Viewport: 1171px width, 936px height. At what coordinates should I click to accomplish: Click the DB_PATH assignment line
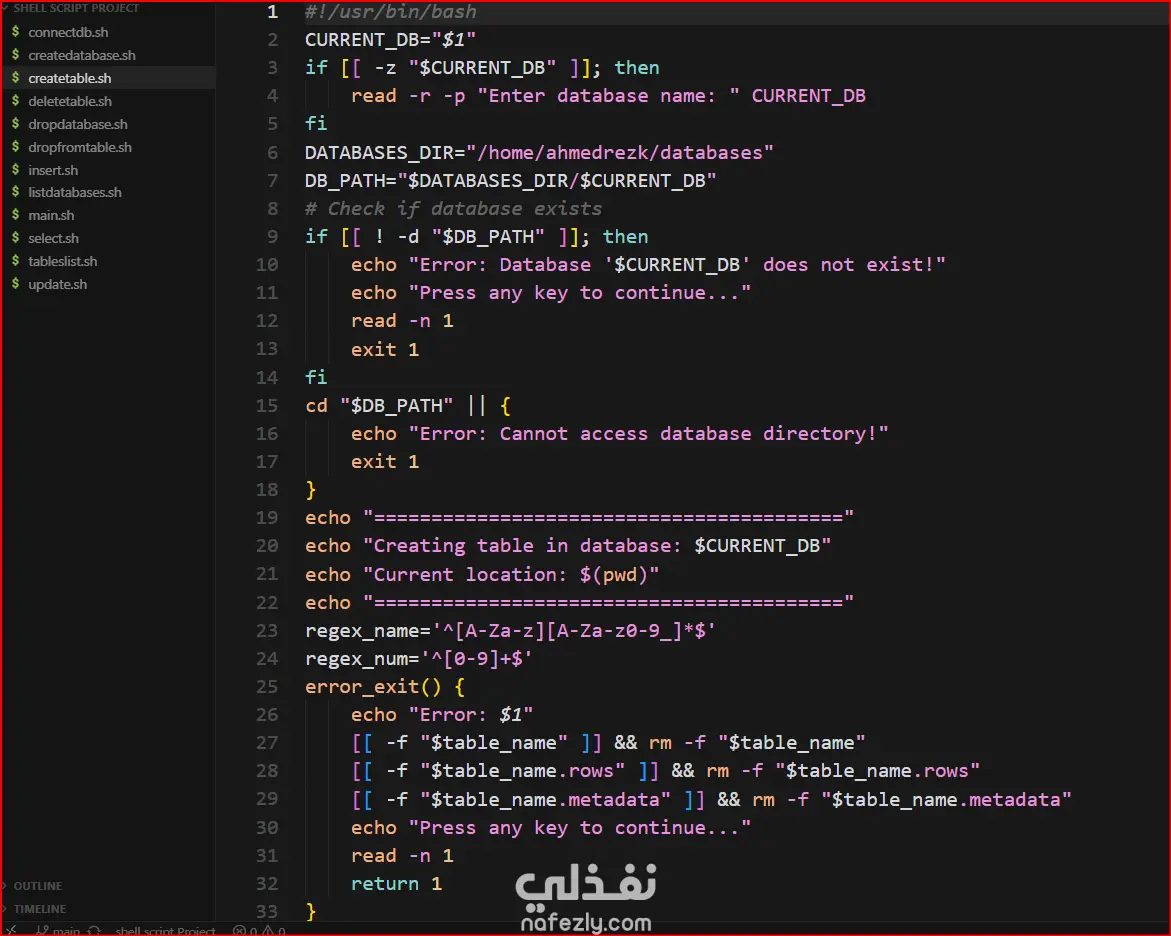coord(511,181)
